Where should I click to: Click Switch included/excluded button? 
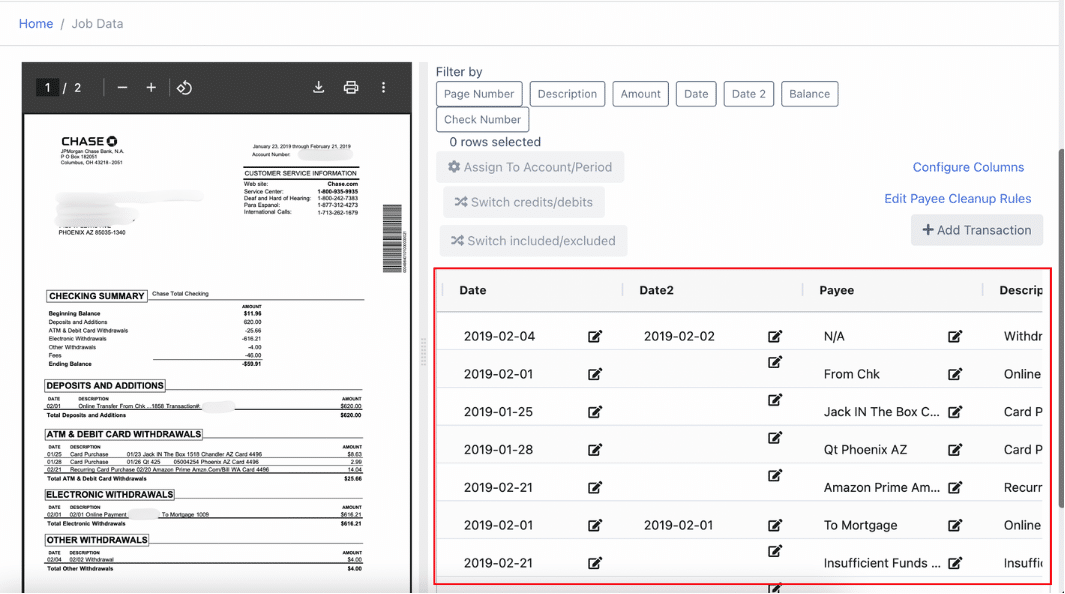pos(533,241)
